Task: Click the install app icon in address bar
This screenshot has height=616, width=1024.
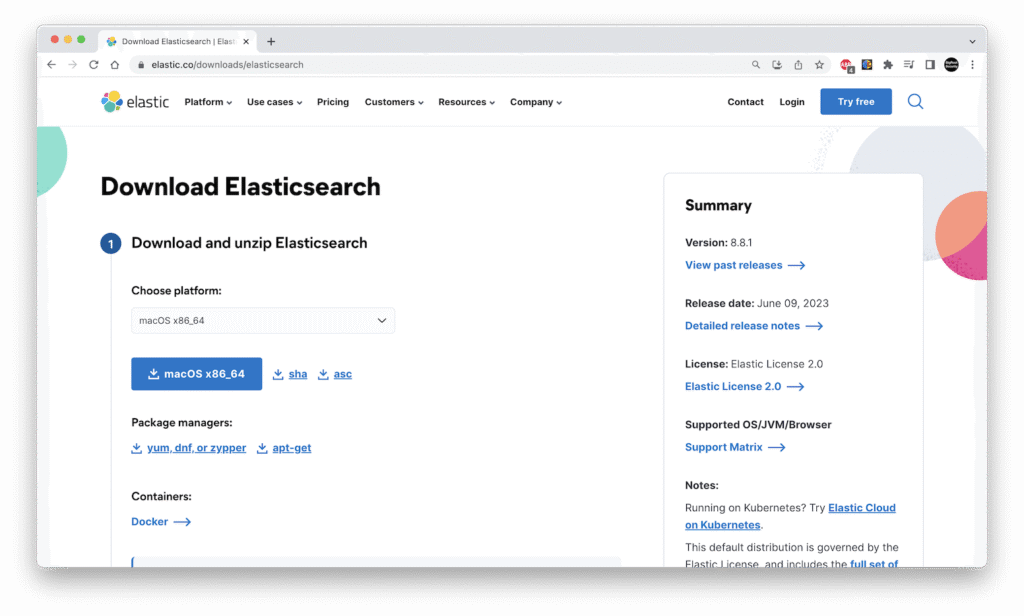Action: coord(776,65)
